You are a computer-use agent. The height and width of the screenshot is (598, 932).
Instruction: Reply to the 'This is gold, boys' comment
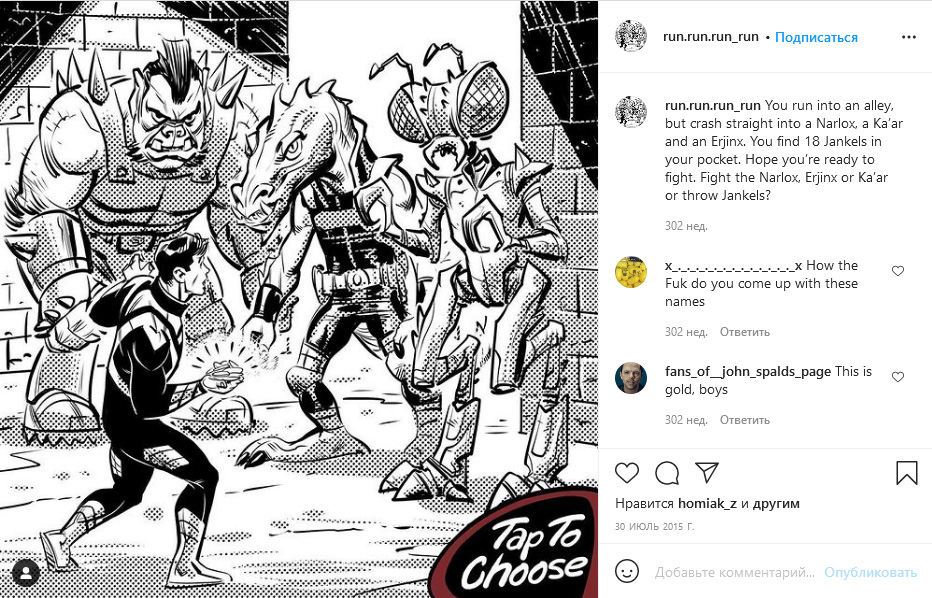[745, 420]
